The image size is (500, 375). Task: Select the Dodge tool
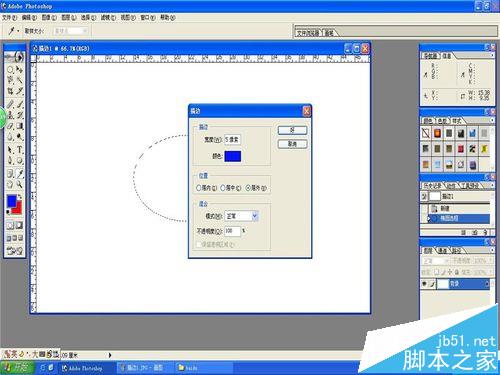click(x=20, y=137)
